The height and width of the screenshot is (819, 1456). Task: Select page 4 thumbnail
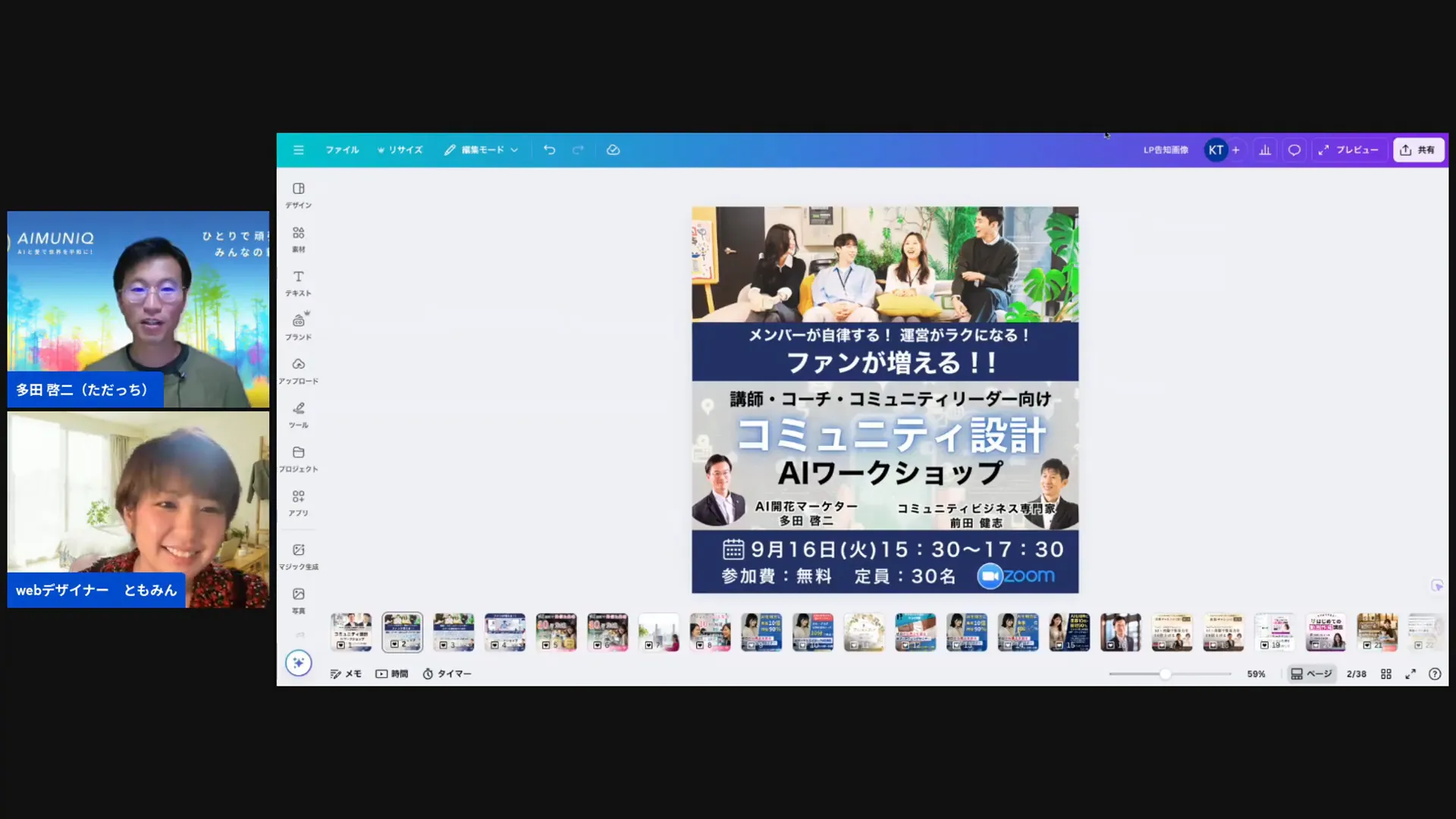[x=505, y=632]
